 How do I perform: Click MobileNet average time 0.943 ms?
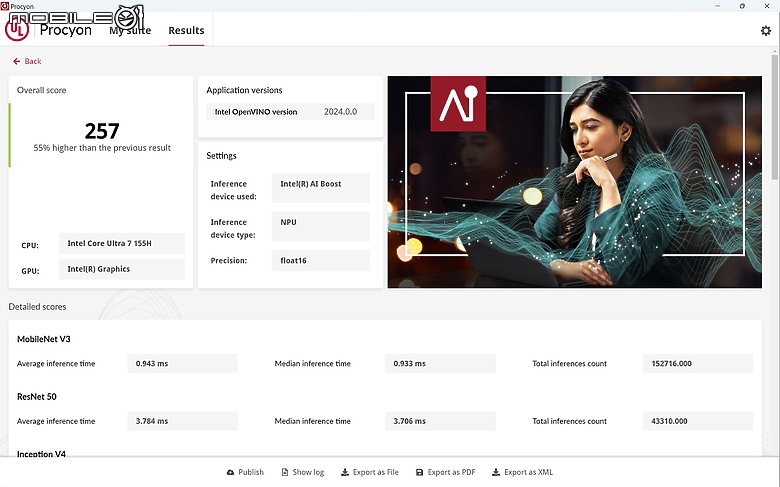pyautogui.click(x=183, y=364)
